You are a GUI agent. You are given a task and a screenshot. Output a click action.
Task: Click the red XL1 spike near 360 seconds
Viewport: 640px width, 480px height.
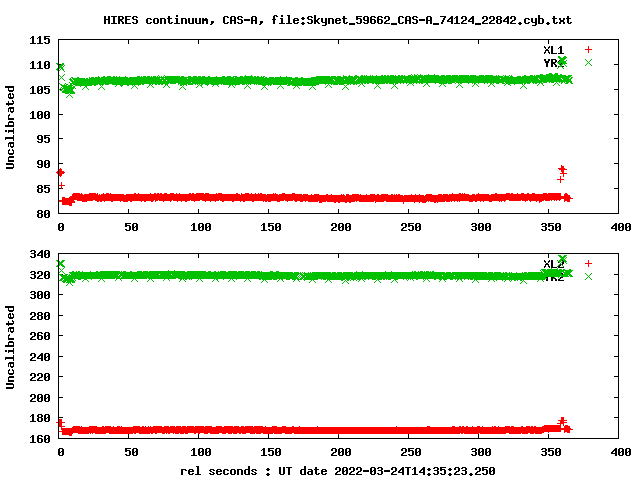click(562, 171)
